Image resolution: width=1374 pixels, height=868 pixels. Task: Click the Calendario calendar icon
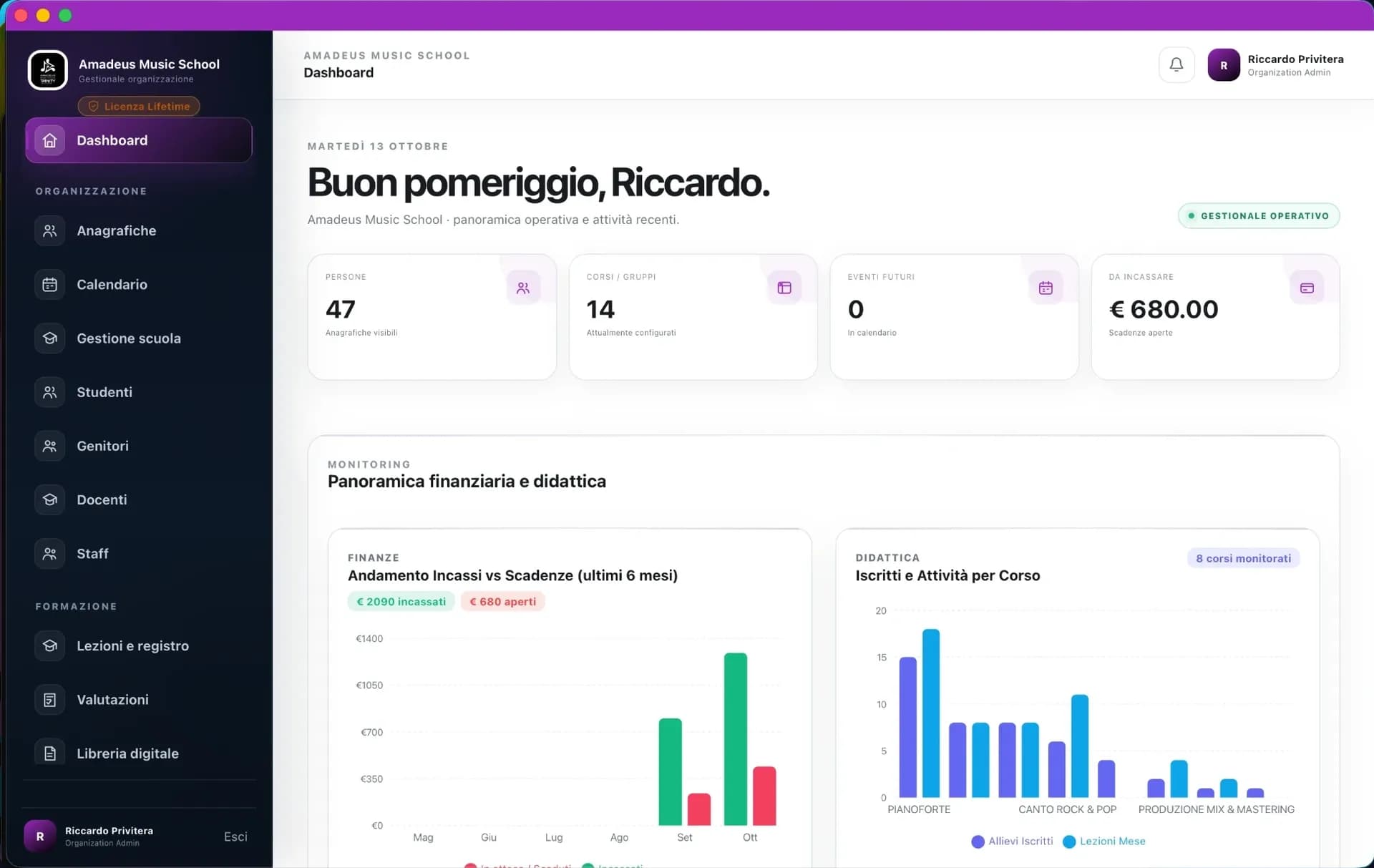(49, 284)
